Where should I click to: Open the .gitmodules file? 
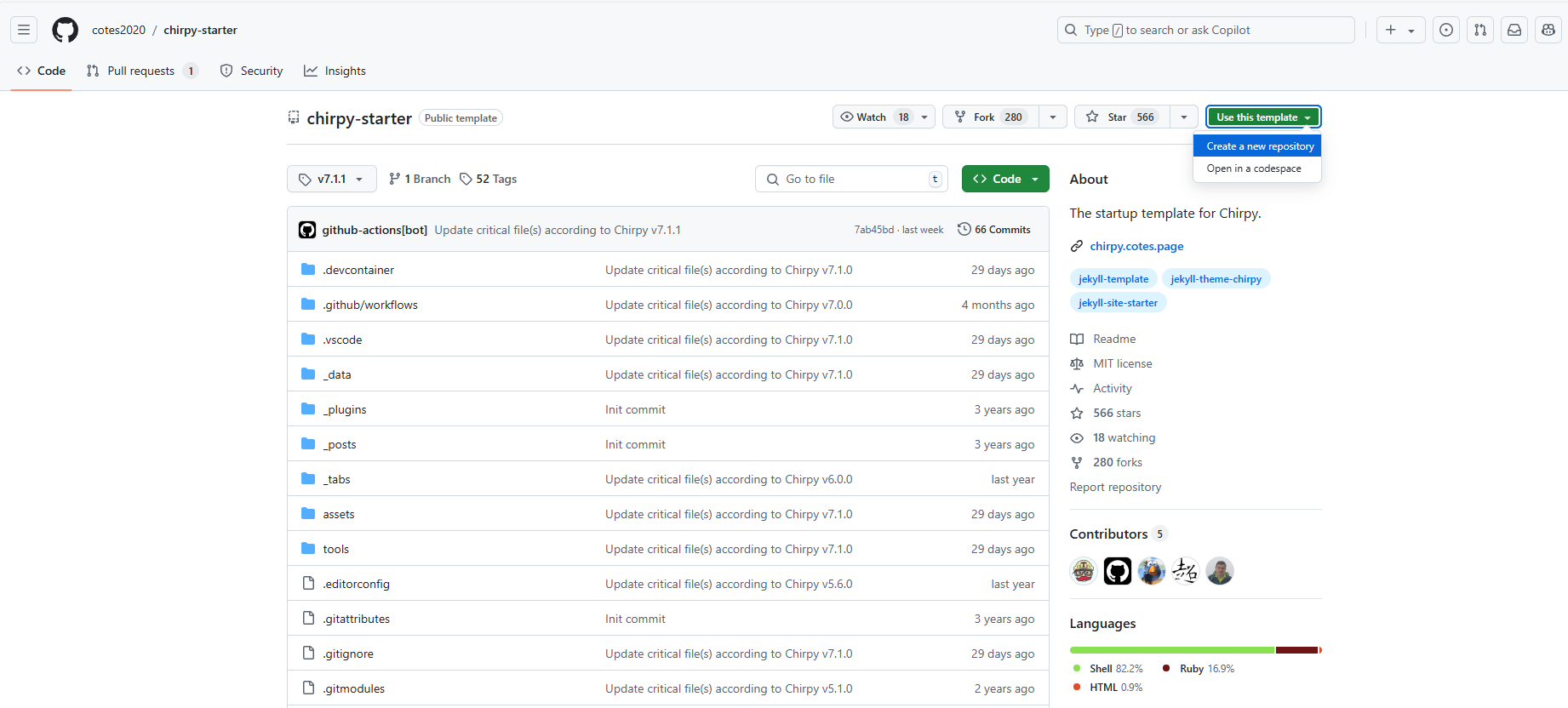[x=353, y=688]
